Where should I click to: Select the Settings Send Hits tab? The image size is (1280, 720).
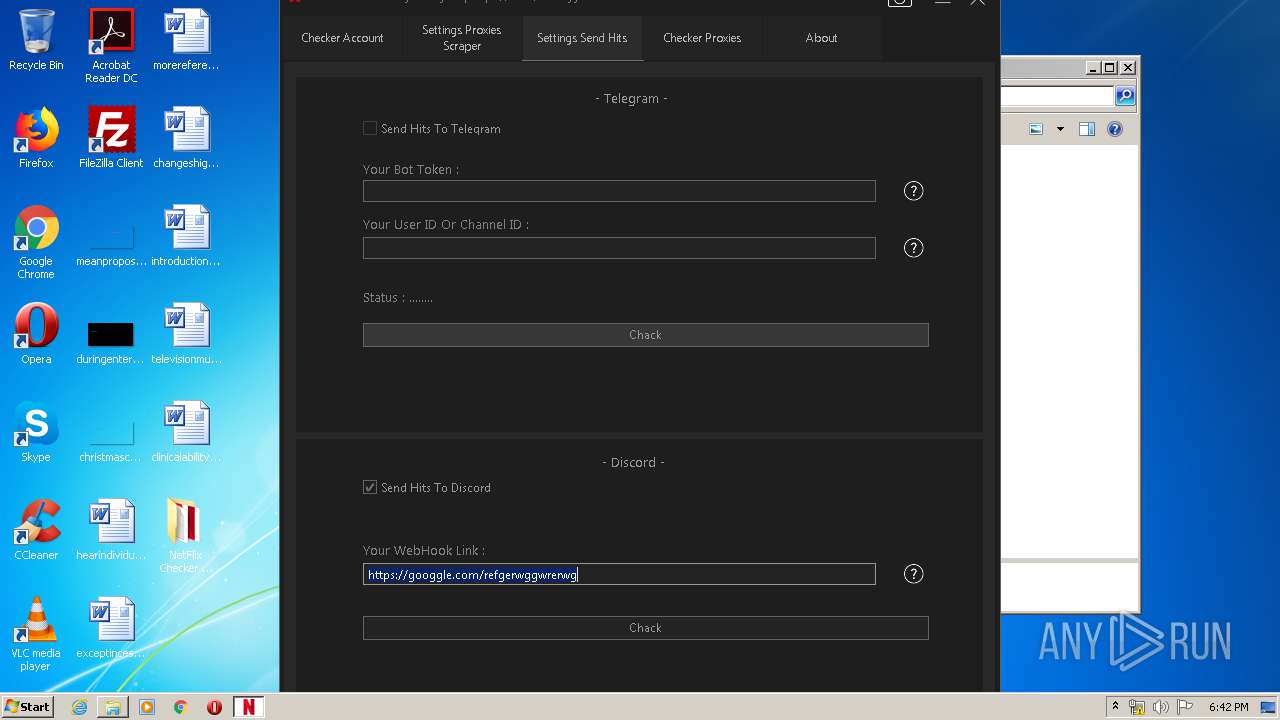(x=582, y=38)
